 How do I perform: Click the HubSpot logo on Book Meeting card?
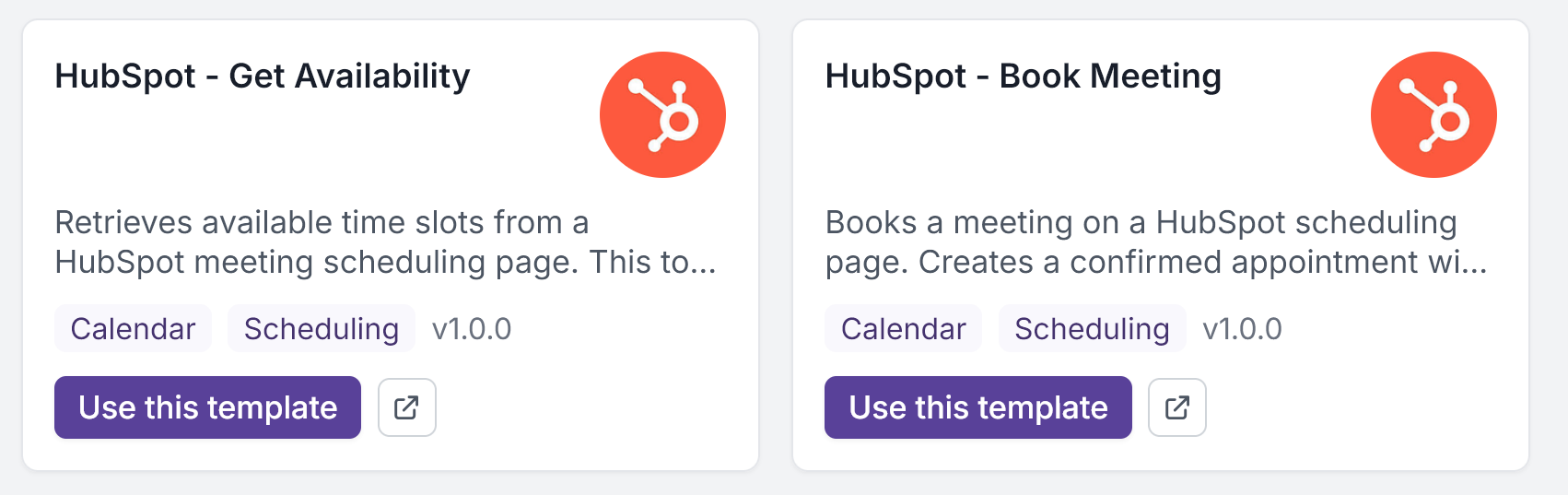click(1433, 114)
